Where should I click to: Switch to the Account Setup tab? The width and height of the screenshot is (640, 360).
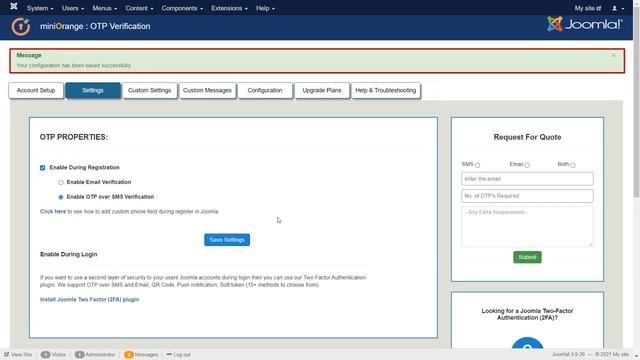click(36, 91)
